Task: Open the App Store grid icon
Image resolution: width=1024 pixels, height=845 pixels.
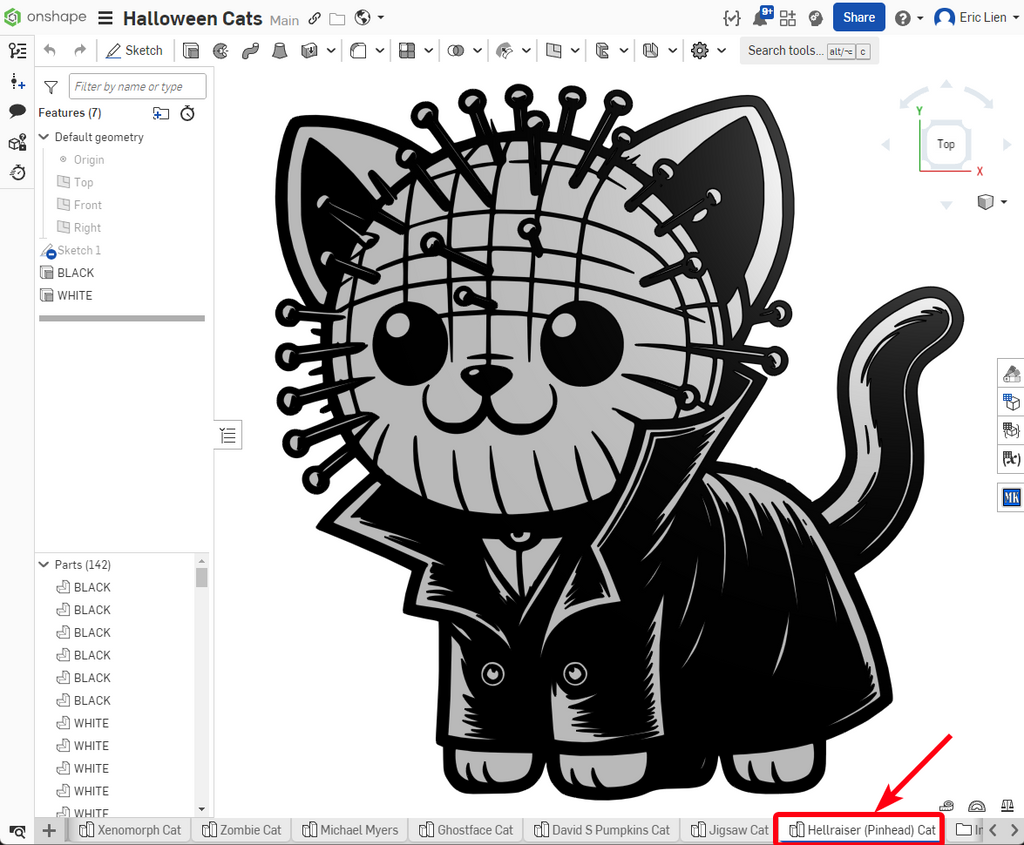Action: coord(788,18)
